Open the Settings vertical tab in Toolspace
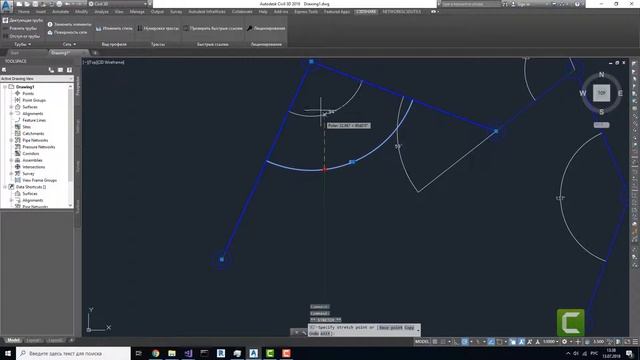The width and height of the screenshot is (640, 360). pos(78,127)
